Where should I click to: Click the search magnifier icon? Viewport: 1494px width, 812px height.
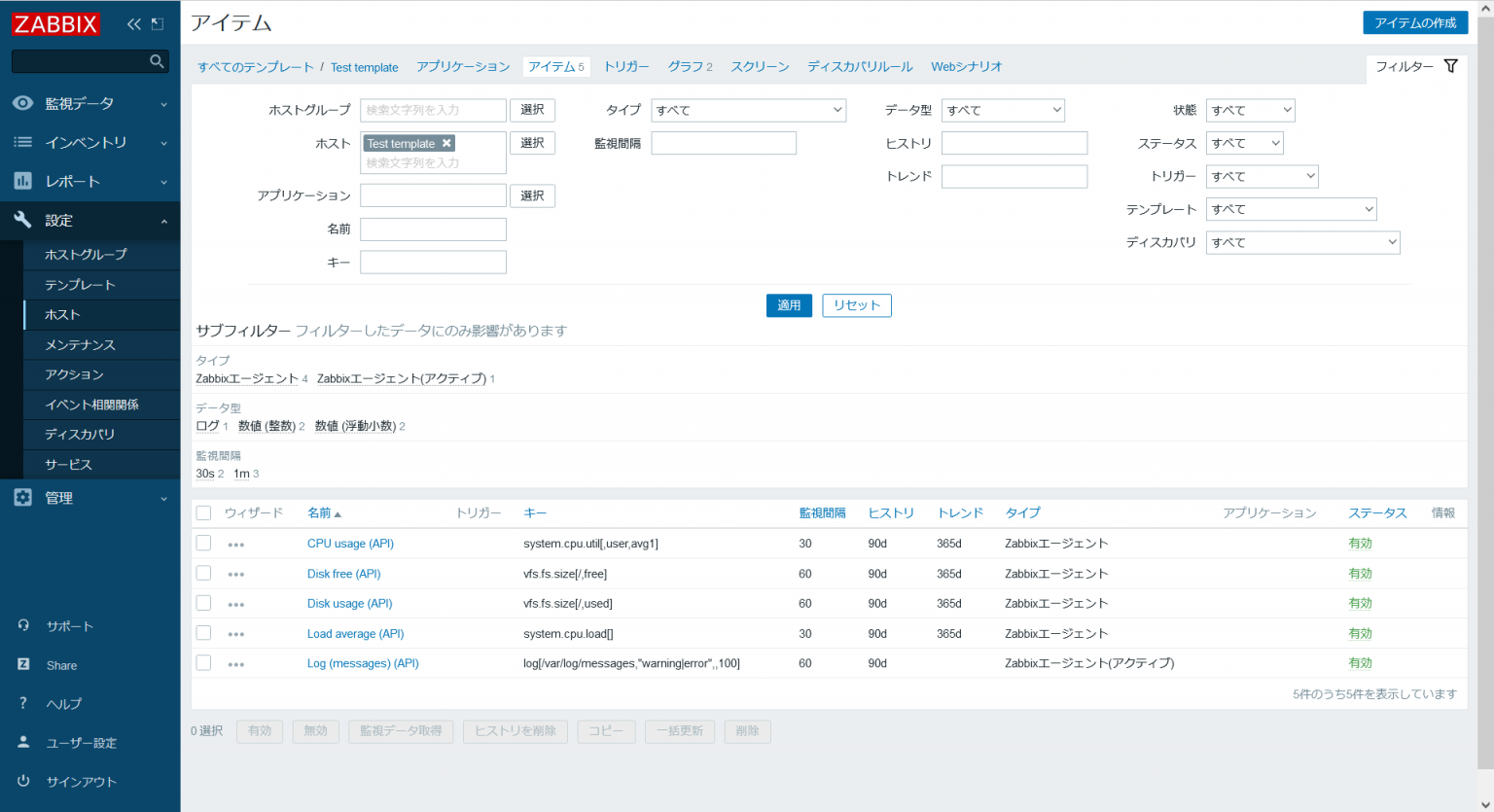click(157, 60)
